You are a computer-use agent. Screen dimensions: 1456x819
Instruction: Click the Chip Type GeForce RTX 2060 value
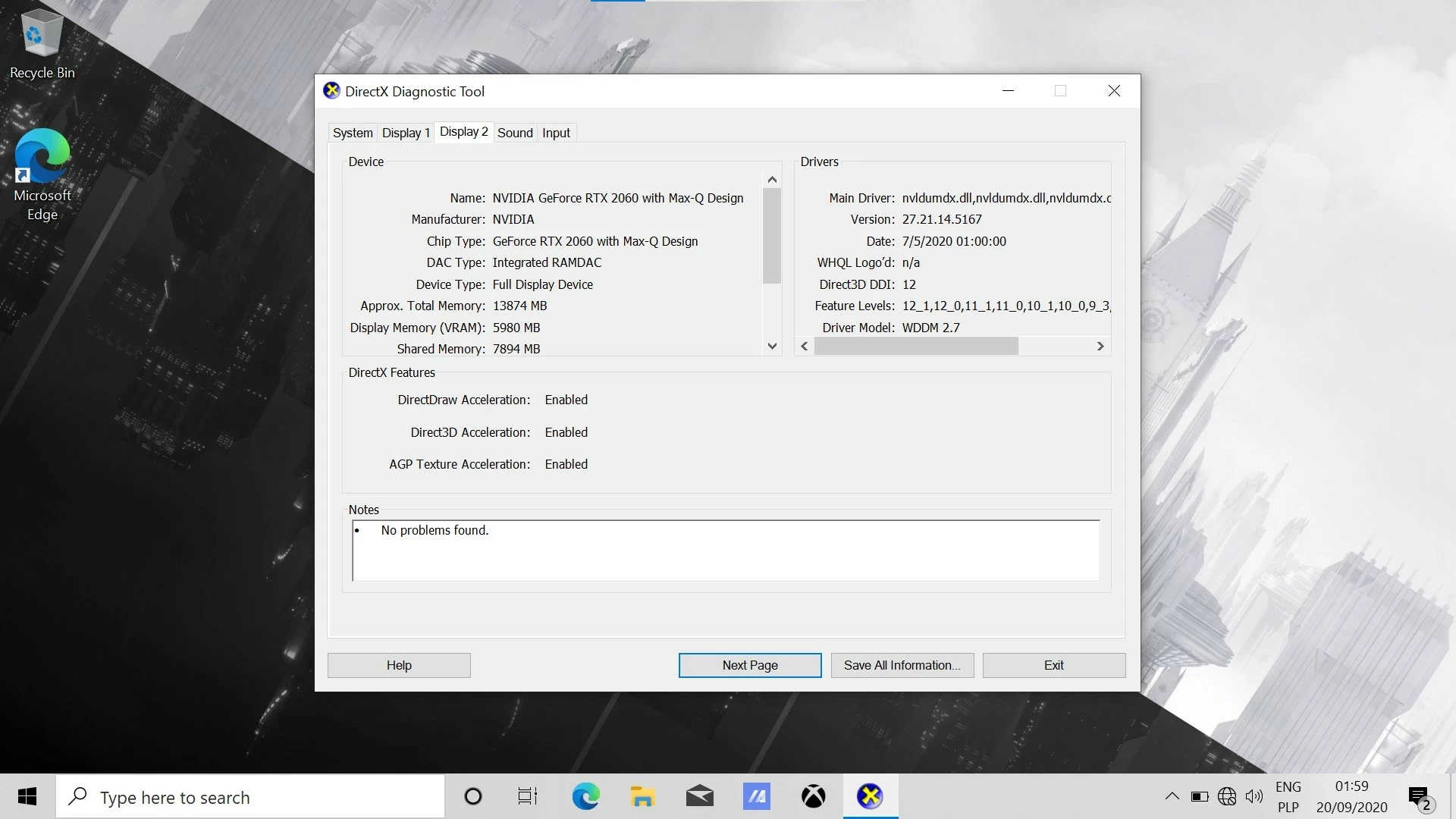click(x=595, y=241)
